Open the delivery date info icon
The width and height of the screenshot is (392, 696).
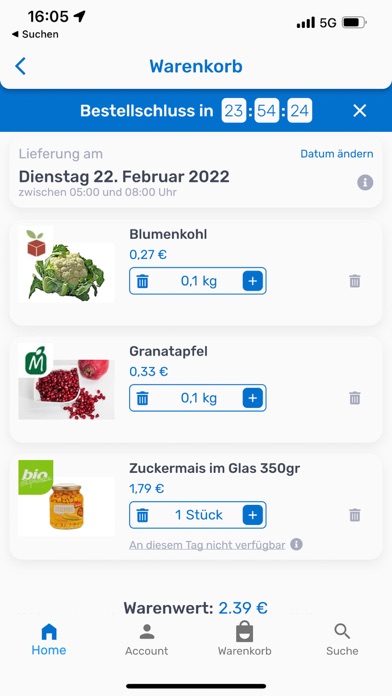(x=365, y=182)
